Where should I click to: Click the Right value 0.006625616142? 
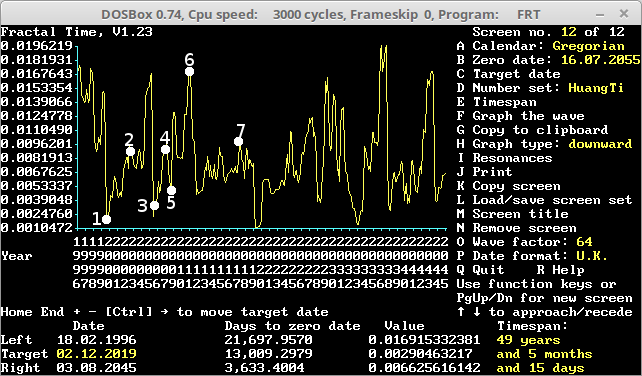(424, 368)
